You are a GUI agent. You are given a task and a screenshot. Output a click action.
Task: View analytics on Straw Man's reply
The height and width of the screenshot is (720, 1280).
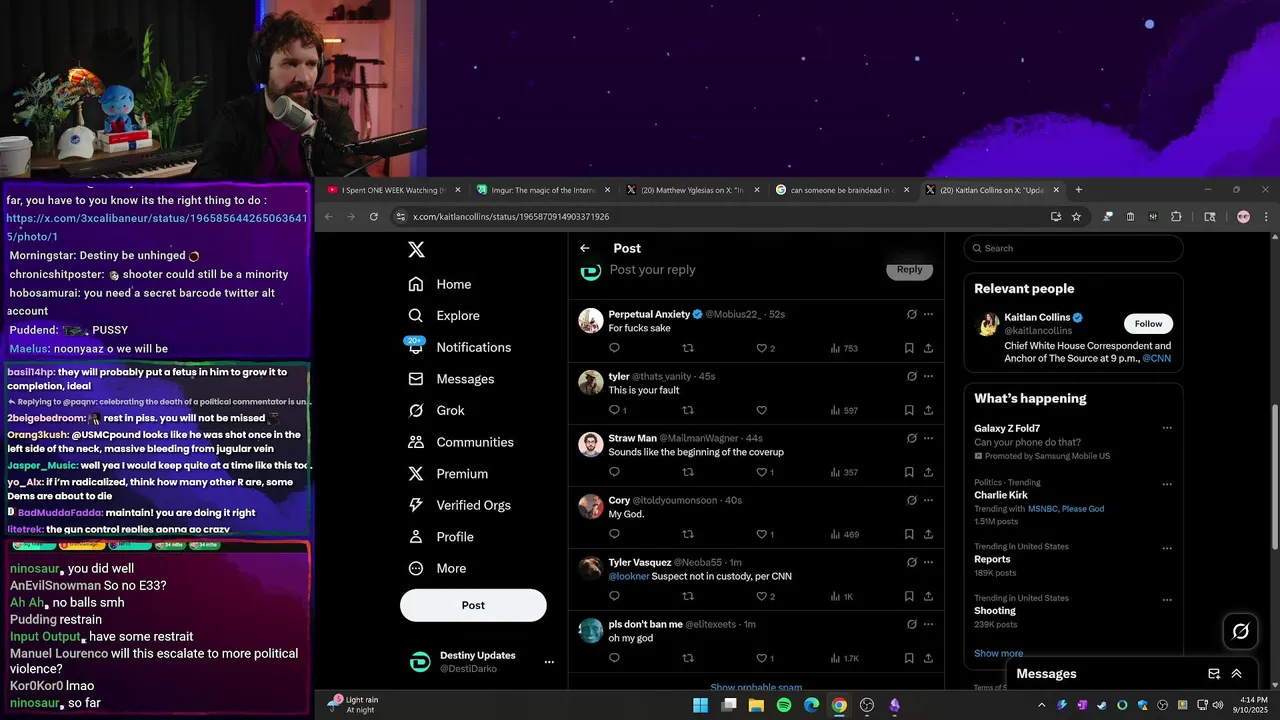click(x=843, y=472)
